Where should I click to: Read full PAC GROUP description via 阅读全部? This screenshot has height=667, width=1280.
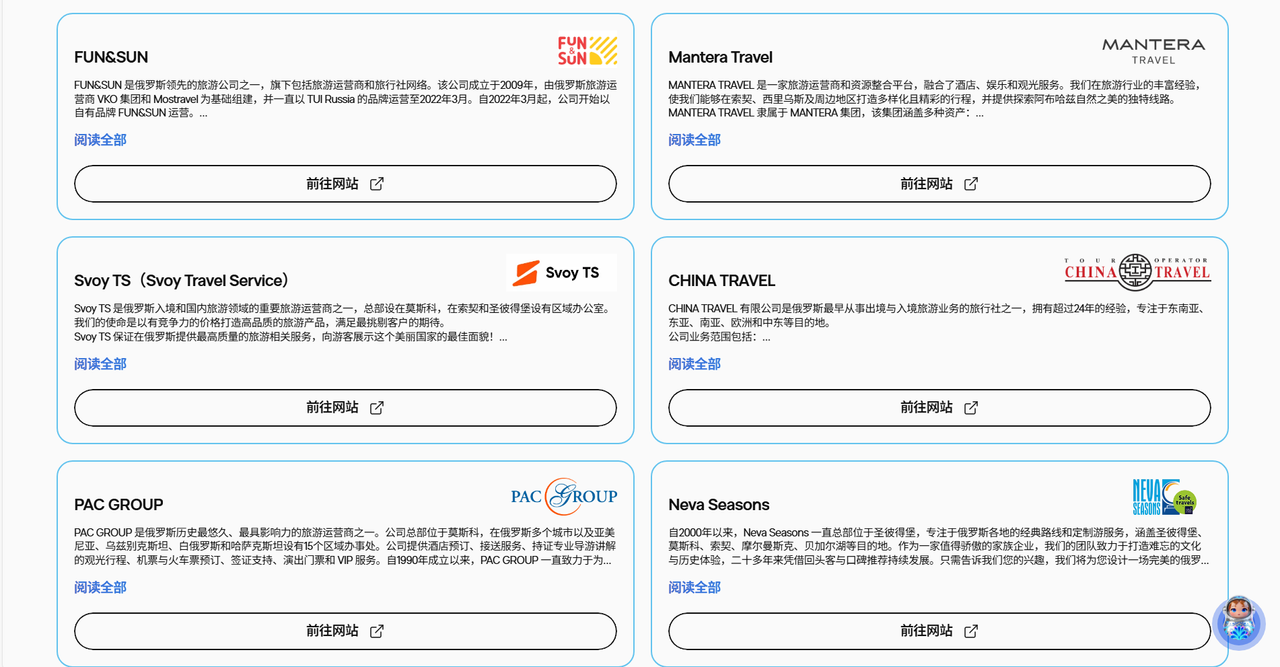pyautogui.click(x=100, y=587)
